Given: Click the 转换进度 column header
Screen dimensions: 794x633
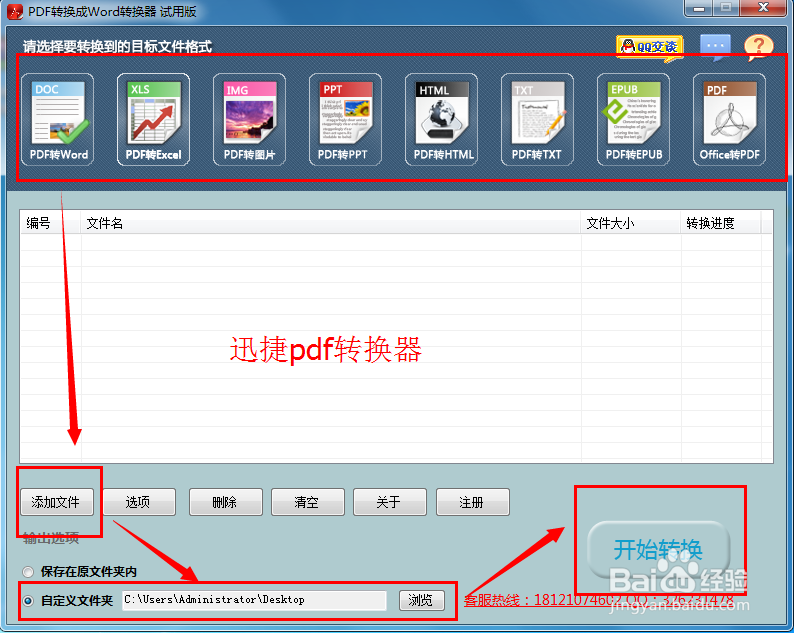Looking at the screenshot, I should (x=720, y=223).
